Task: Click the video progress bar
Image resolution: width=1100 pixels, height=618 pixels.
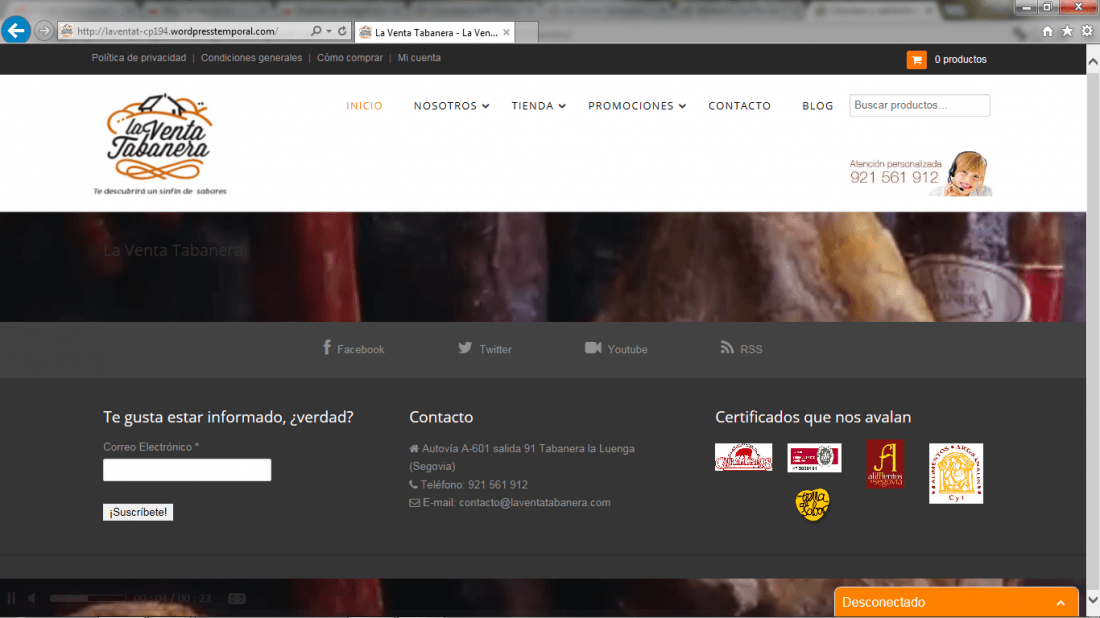Action: pos(88,598)
